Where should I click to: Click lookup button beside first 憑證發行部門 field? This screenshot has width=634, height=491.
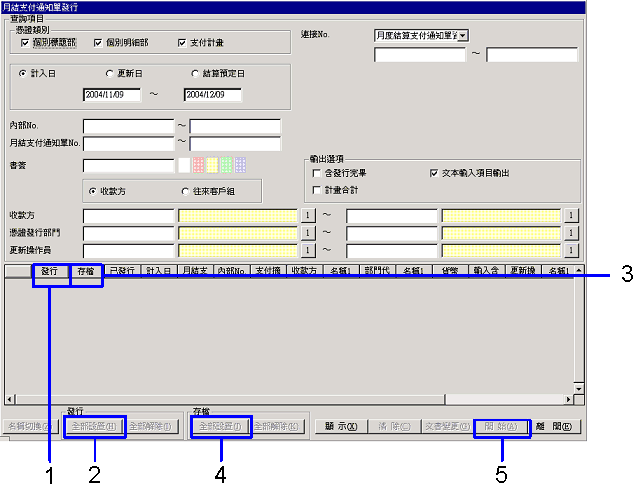[x=307, y=233]
